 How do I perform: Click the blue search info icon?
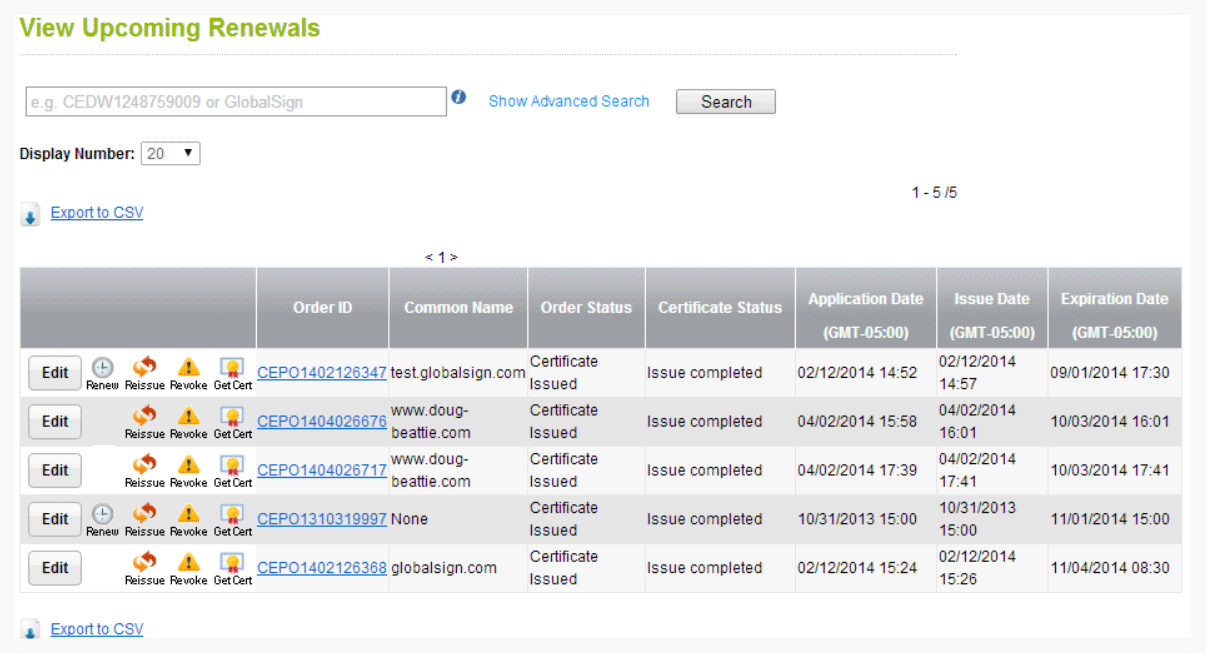(x=459, y=97)
